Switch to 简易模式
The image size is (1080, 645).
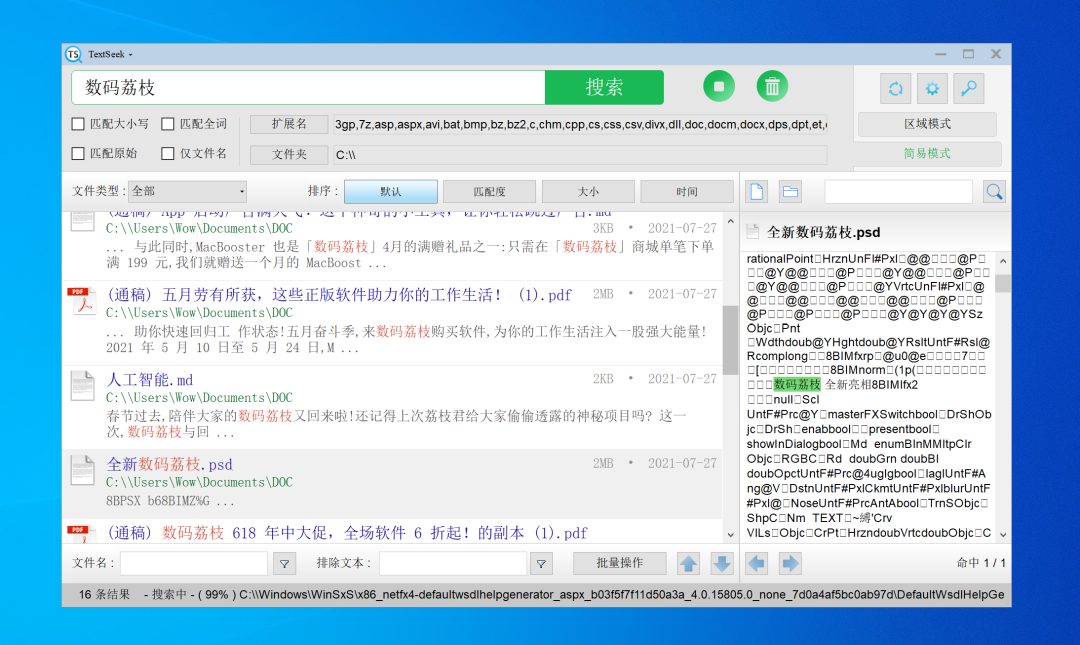pos(927,154)
